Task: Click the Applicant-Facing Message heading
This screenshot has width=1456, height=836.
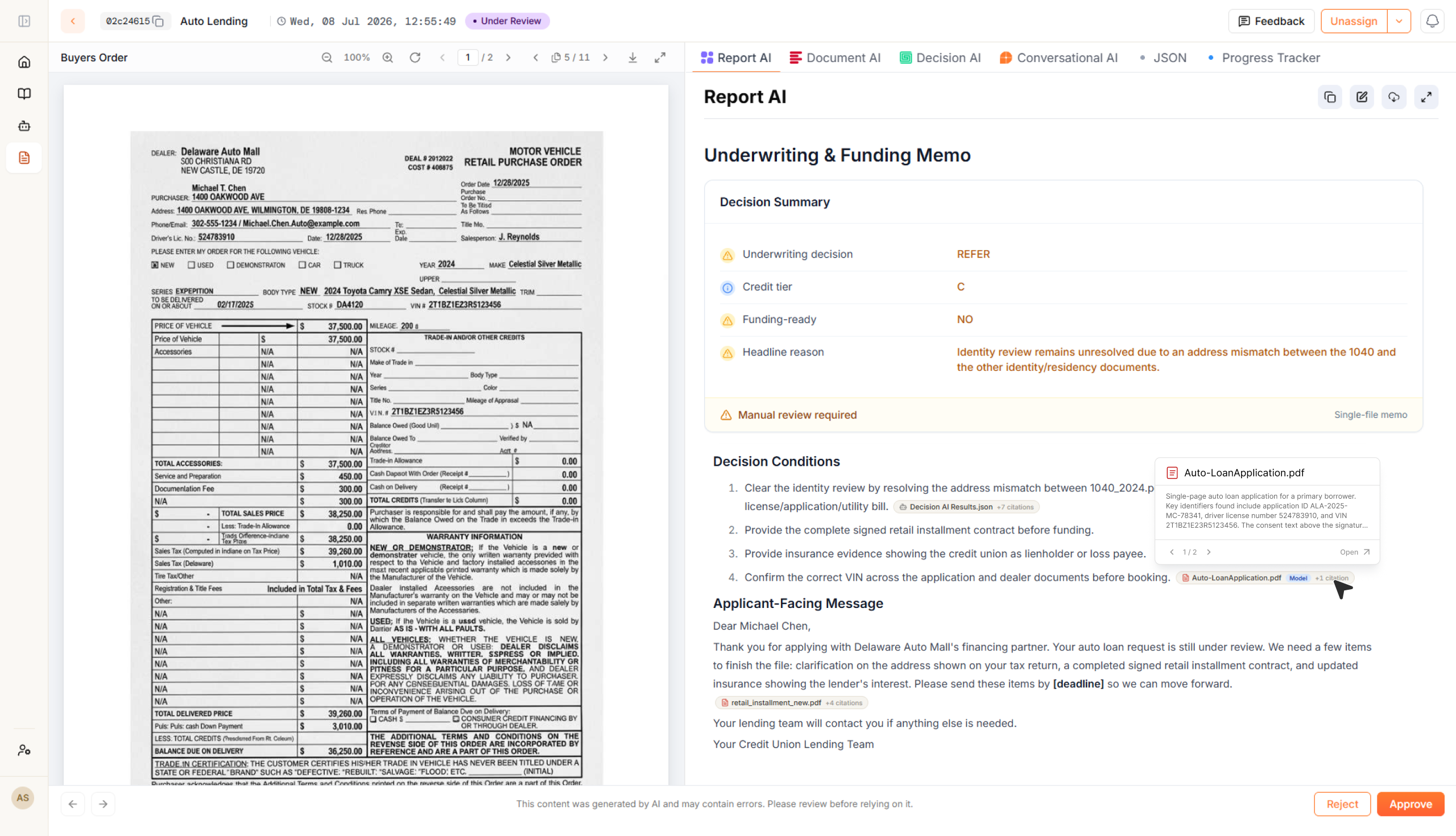Action: [798, 603]
